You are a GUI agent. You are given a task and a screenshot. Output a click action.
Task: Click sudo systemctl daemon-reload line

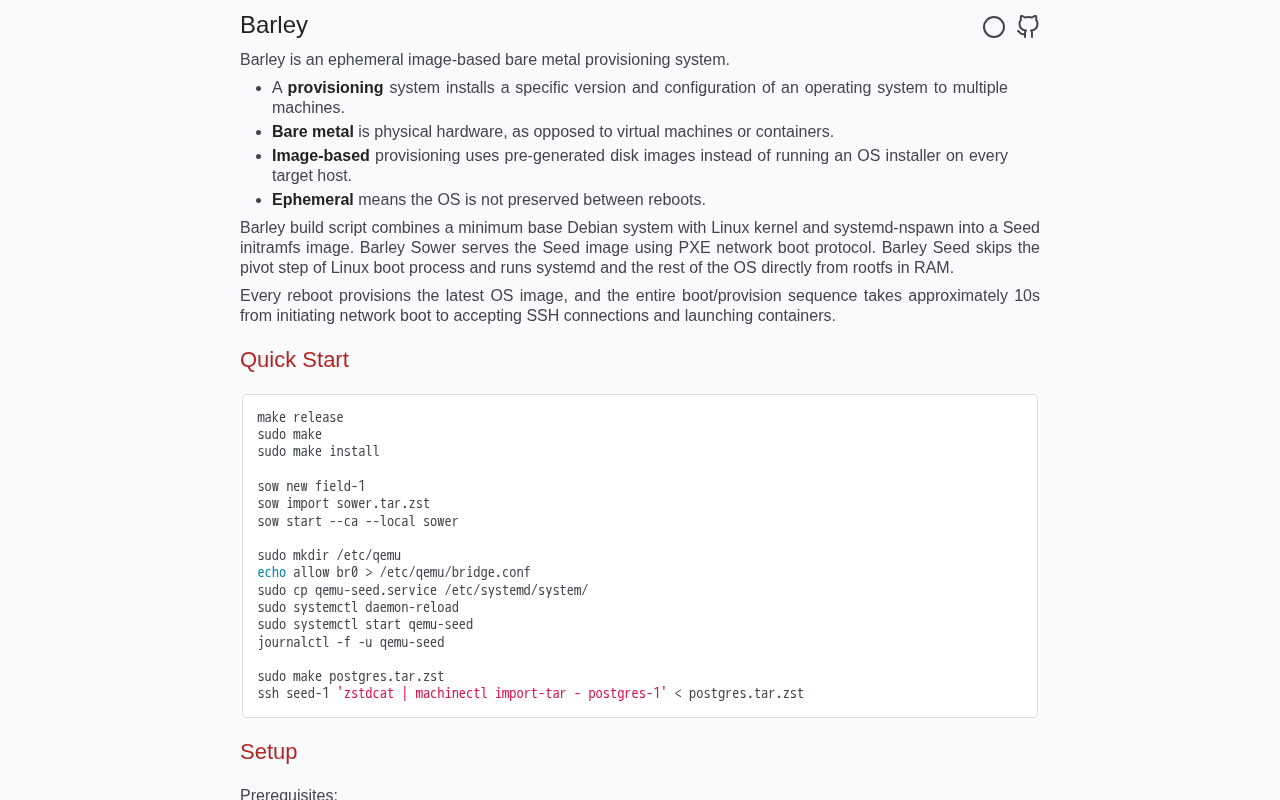pyautogui.click(x=358, y=608)
